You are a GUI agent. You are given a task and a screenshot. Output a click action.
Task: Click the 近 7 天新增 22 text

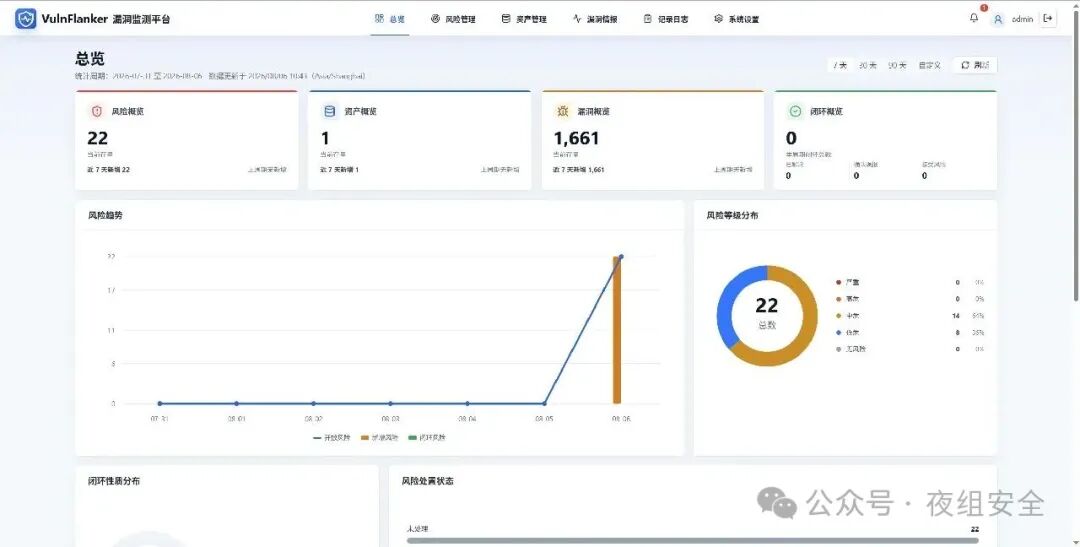pos(109,169)
